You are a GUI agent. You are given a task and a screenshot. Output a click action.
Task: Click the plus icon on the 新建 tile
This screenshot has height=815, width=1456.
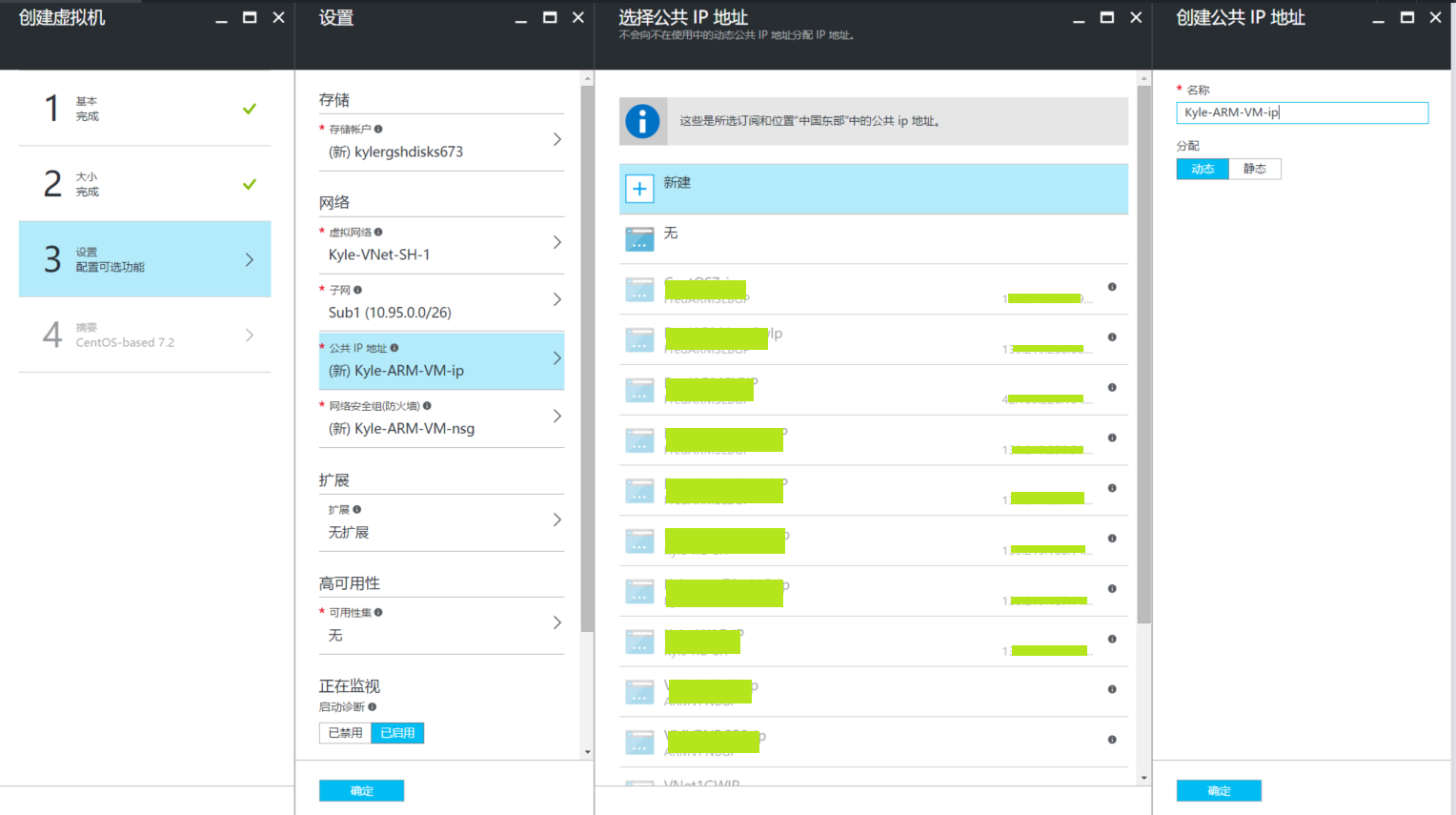639,188
